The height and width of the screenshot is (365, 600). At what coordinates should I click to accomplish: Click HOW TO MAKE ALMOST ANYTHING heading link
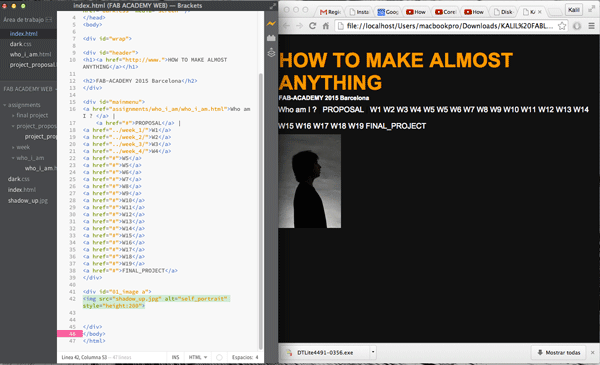[x=396, y=71]
